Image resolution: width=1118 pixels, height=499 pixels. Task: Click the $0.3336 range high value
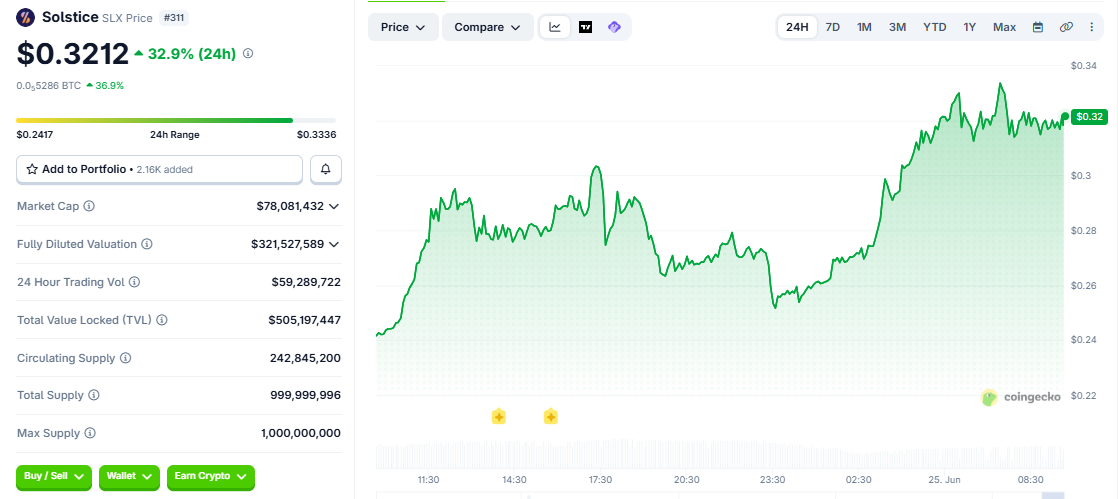(317, 135)
